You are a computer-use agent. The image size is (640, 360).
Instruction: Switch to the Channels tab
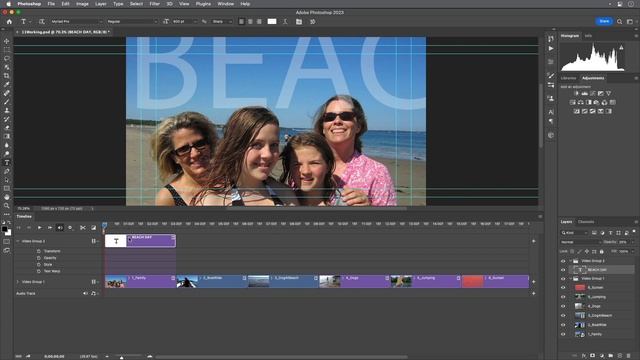(x=586, y=222)
